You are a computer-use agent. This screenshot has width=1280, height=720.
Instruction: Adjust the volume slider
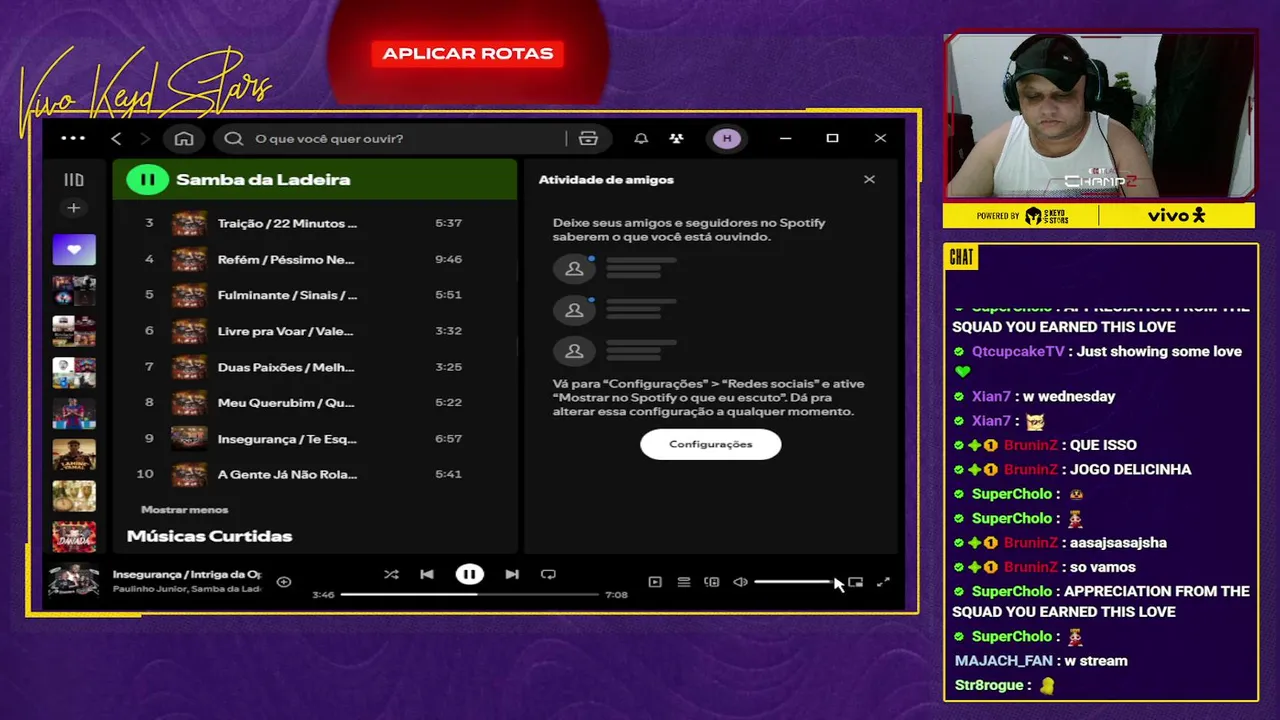795,582
